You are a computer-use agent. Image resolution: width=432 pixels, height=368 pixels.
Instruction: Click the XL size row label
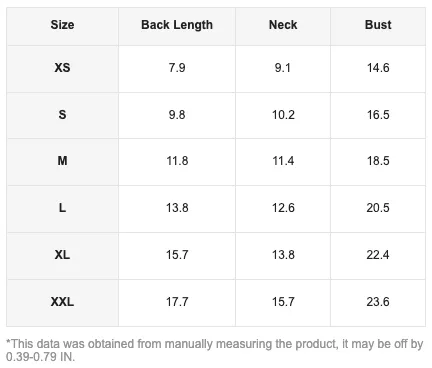click(x=62, y=255)
